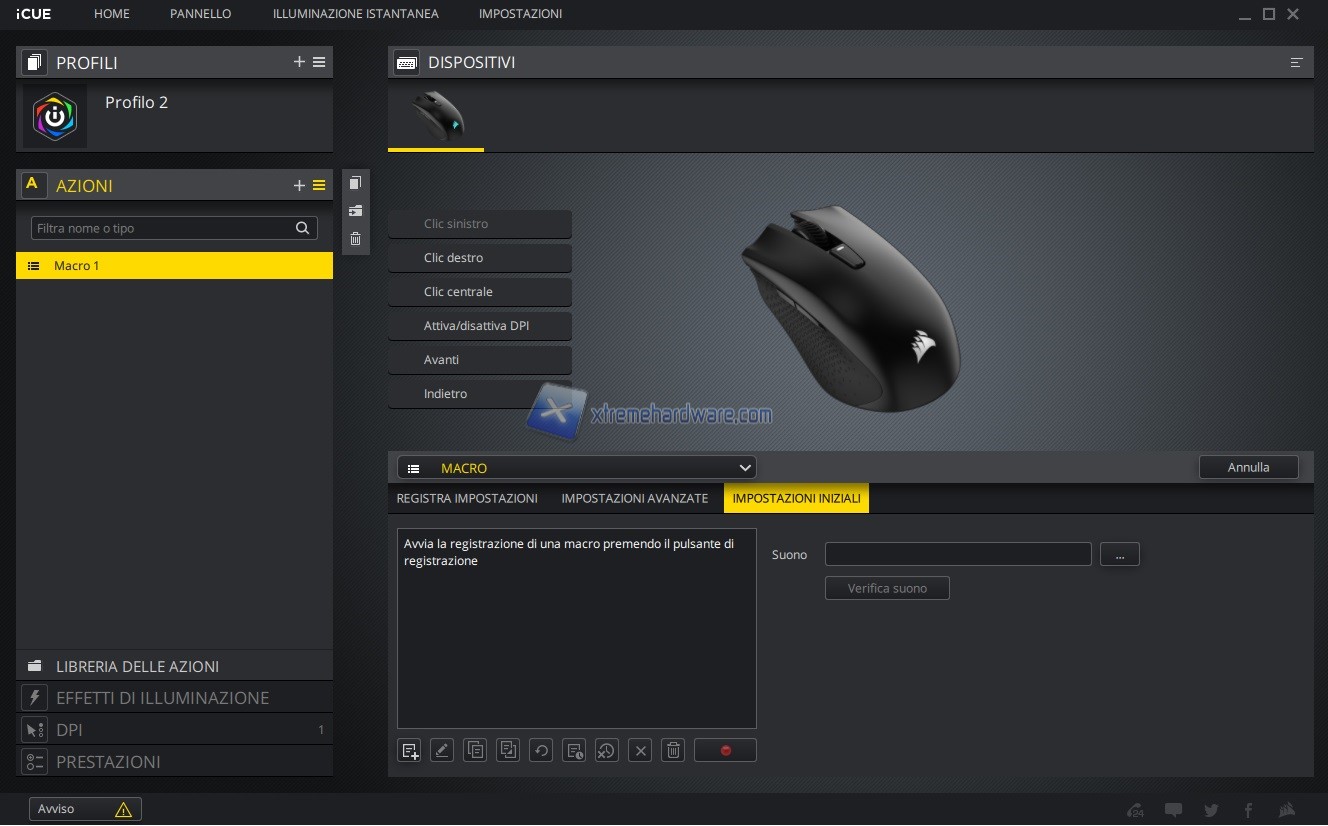Click the trash icon in macro event toolbar
Screen dimensions: 1328x826
tap(673, 750)
